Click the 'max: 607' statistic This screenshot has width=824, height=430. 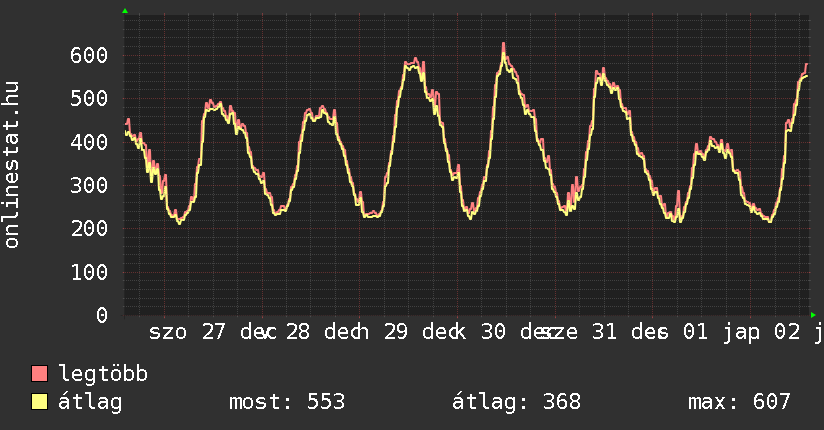(x=739, y=402)
